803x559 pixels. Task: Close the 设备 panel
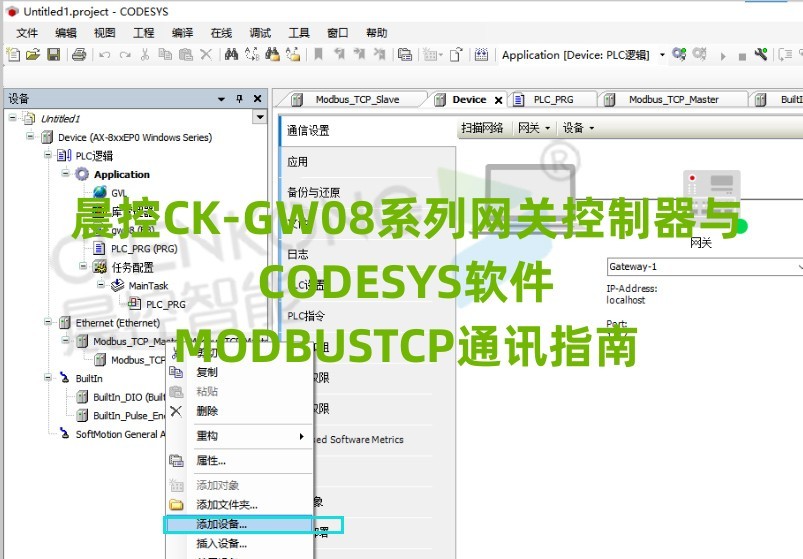(258, 99)
